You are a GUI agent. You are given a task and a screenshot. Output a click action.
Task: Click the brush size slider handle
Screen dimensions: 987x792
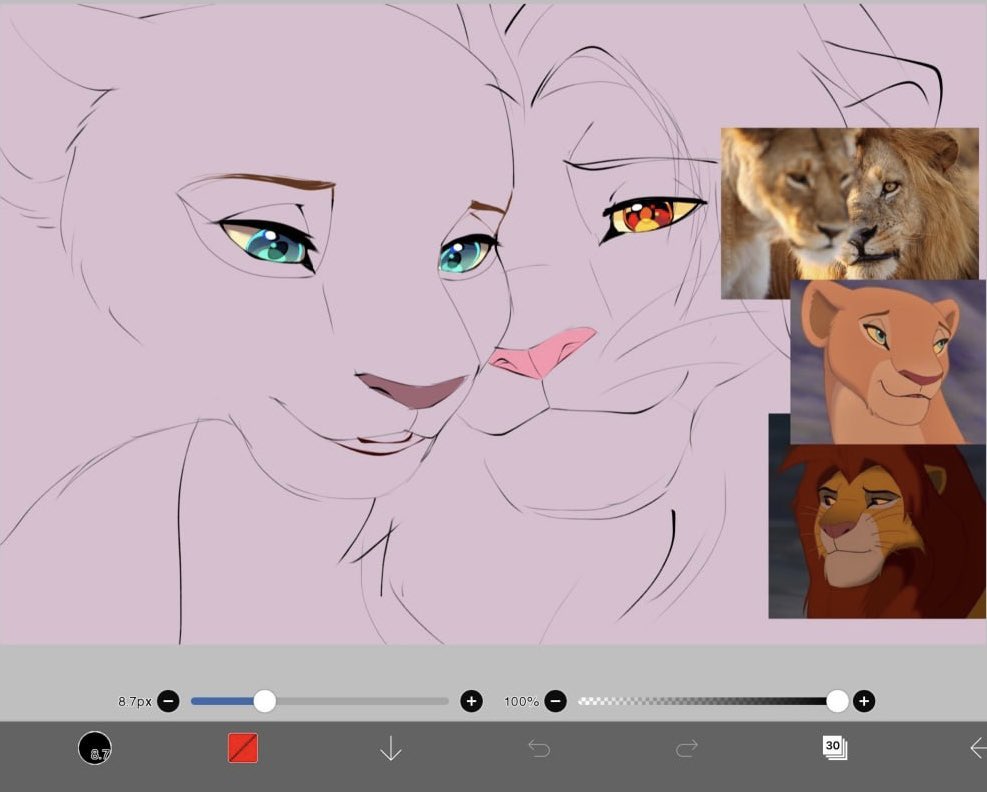click(x=264, y=701)
